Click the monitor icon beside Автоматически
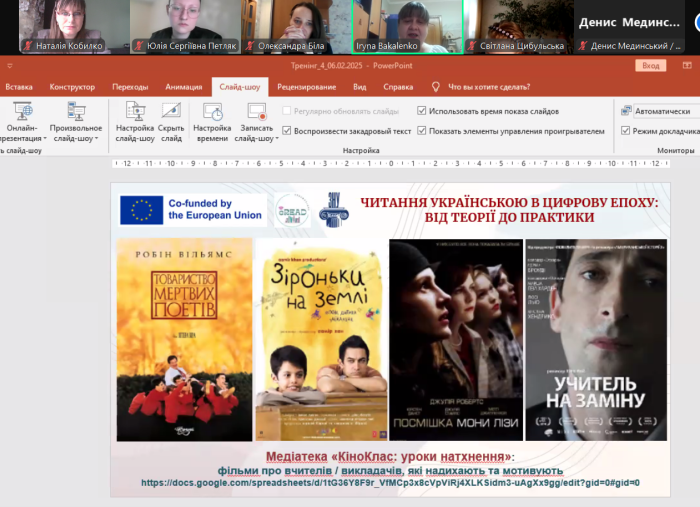This screenshot has width=700, height=507. pos(626,111)
